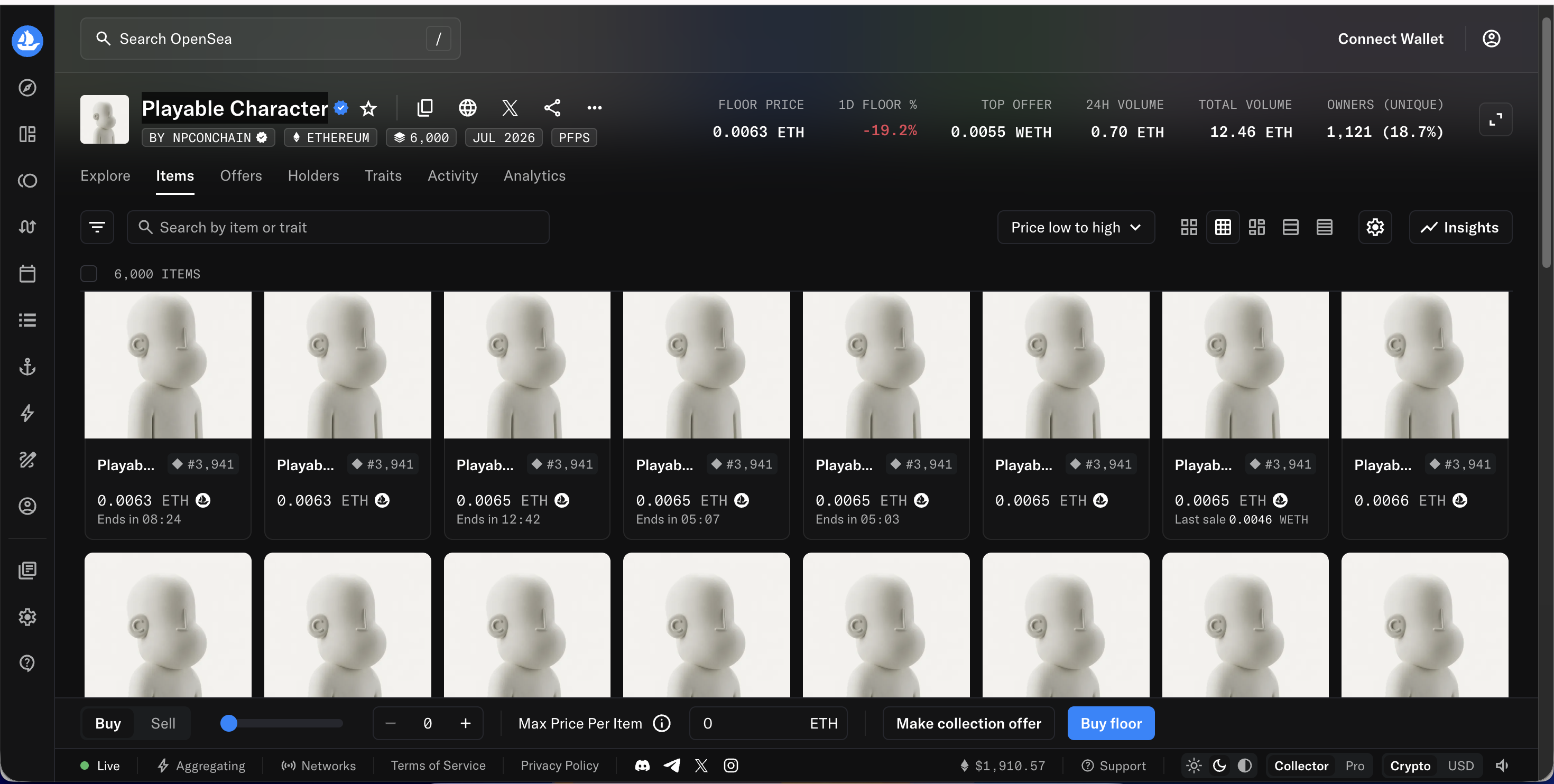
Task: Buy floor items
Action: [1111, 723]
